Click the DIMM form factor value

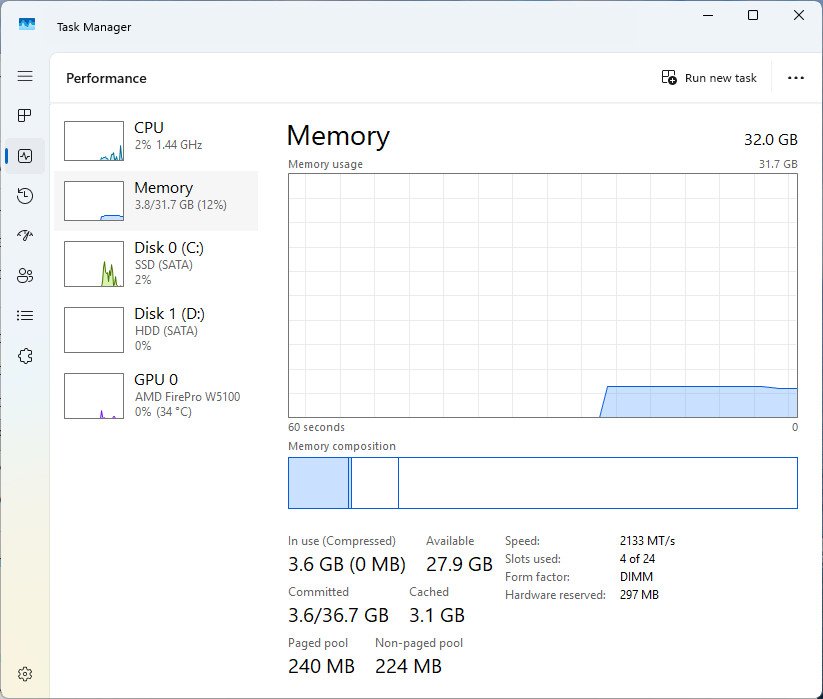coord(636,577)
